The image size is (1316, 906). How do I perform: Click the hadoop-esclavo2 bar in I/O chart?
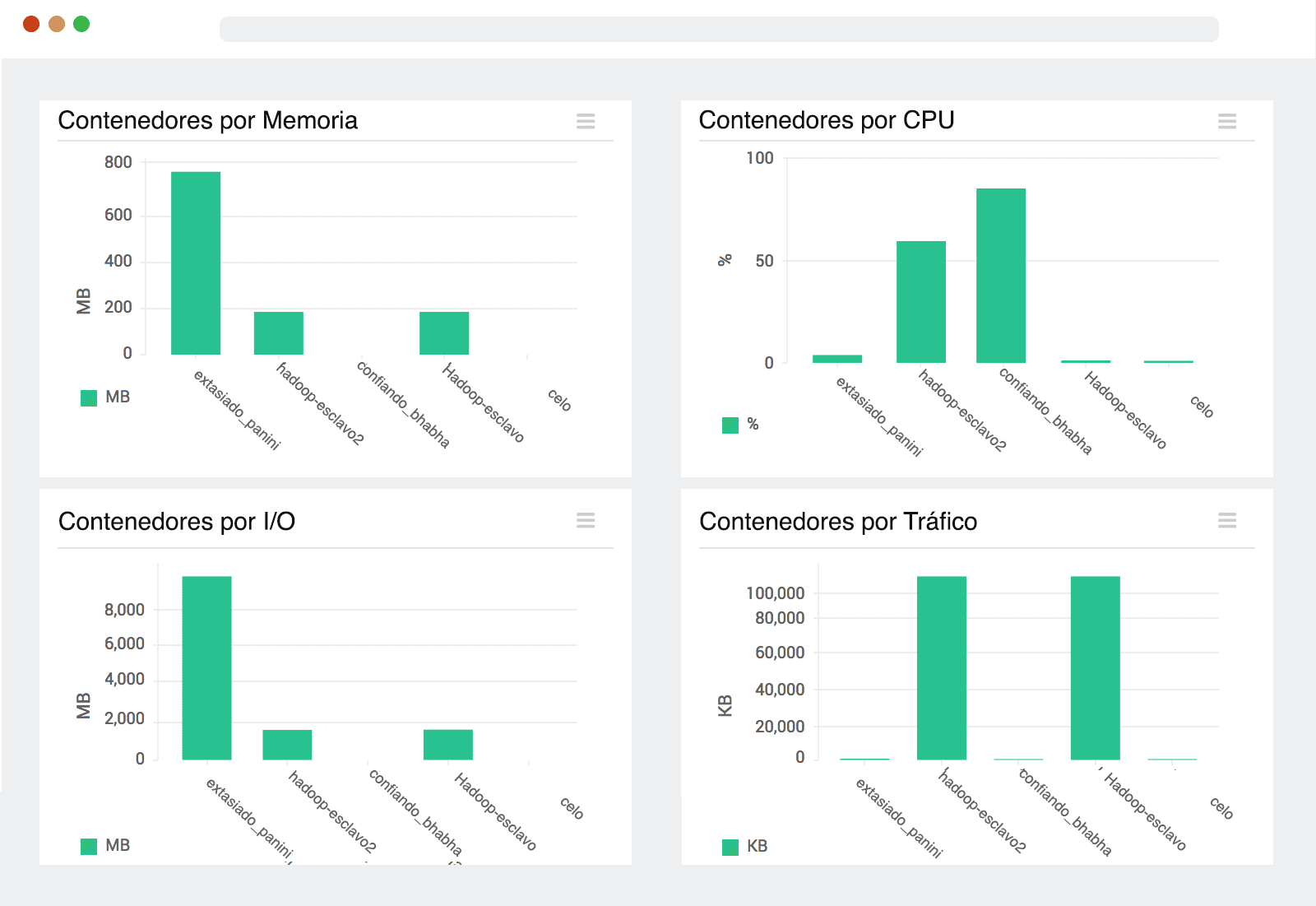pos(287,745)
